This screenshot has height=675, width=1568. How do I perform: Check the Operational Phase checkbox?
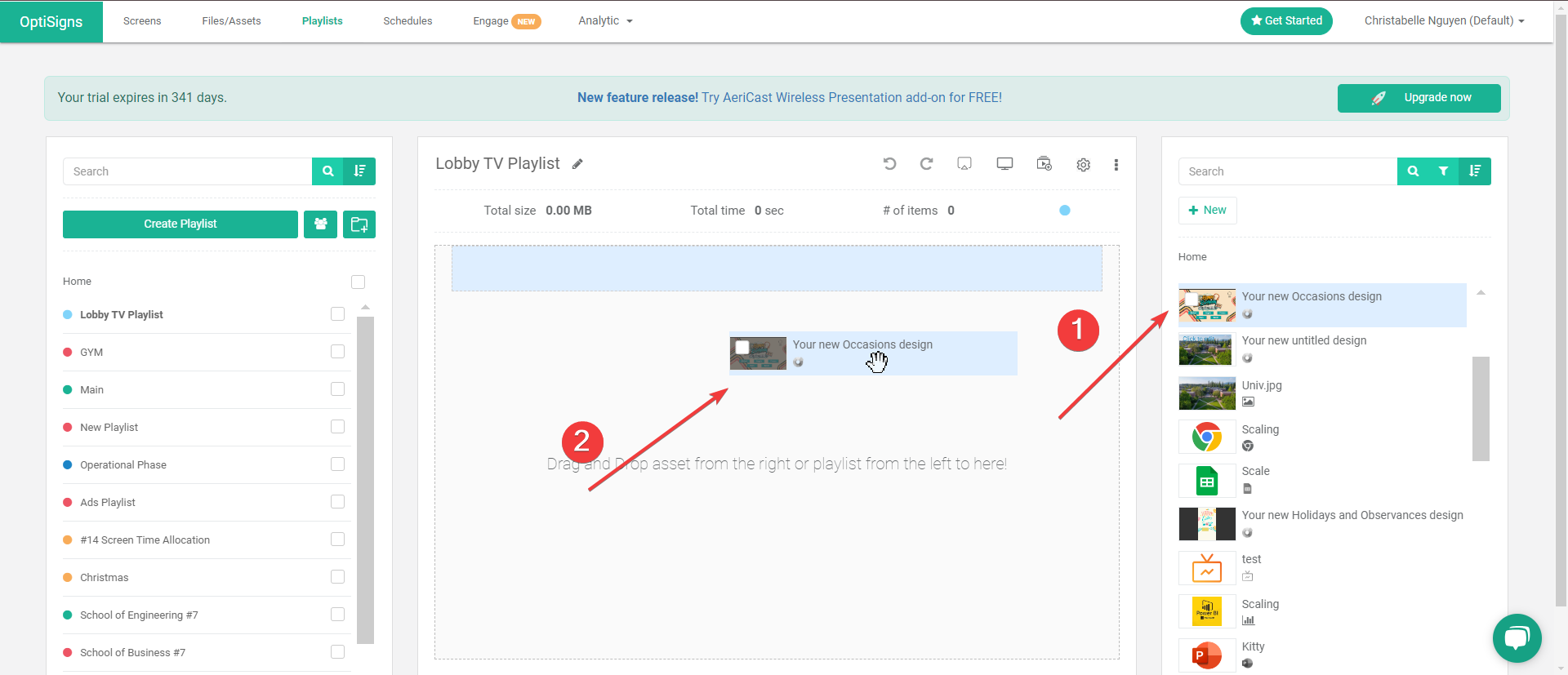337,464
